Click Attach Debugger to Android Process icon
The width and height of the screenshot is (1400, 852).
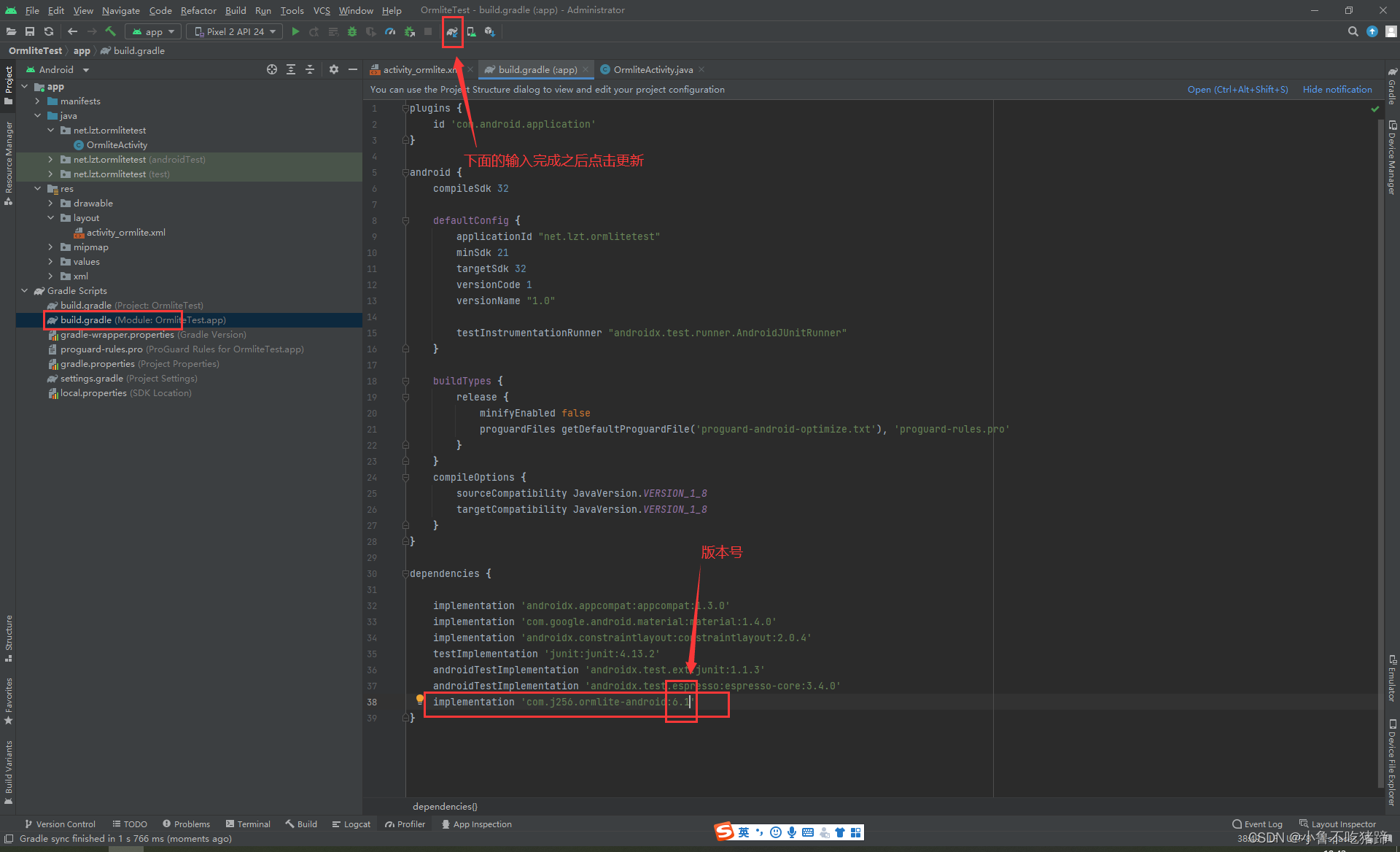(409, 31)
